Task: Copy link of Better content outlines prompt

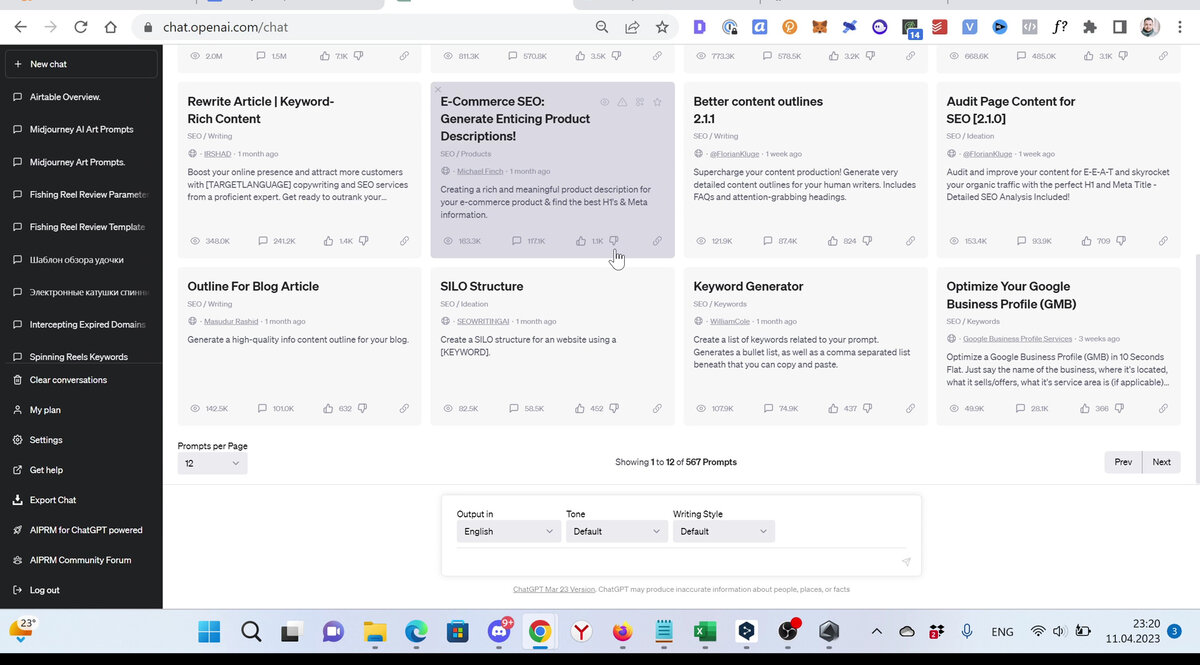Action: [910, 241]
